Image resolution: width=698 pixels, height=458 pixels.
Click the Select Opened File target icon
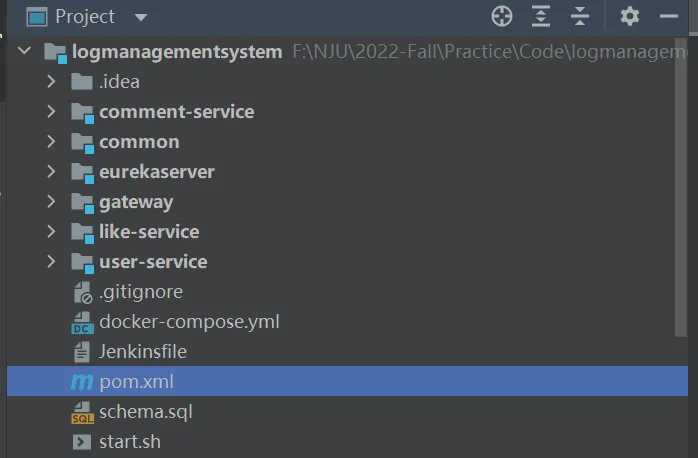coord(502,16)
